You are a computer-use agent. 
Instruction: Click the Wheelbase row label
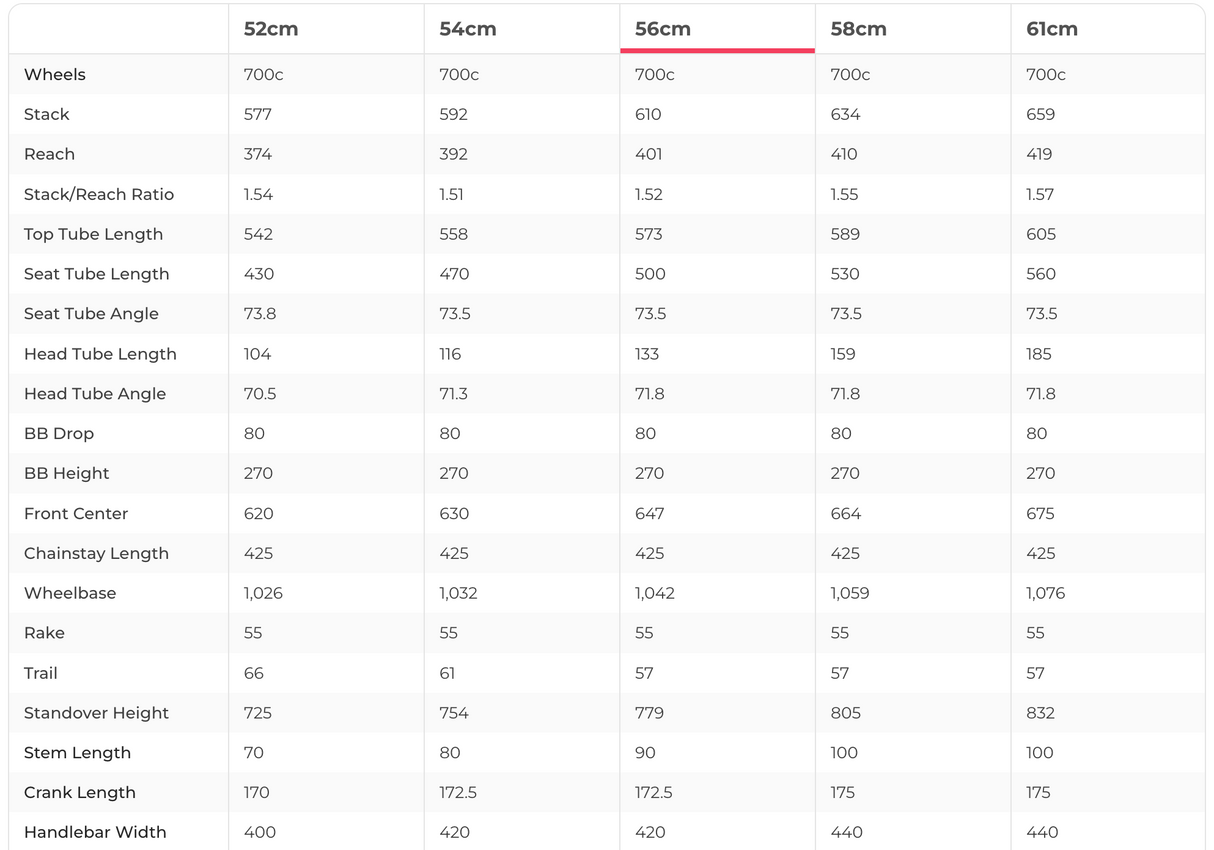pyautogui.click(x=70, y=593)
